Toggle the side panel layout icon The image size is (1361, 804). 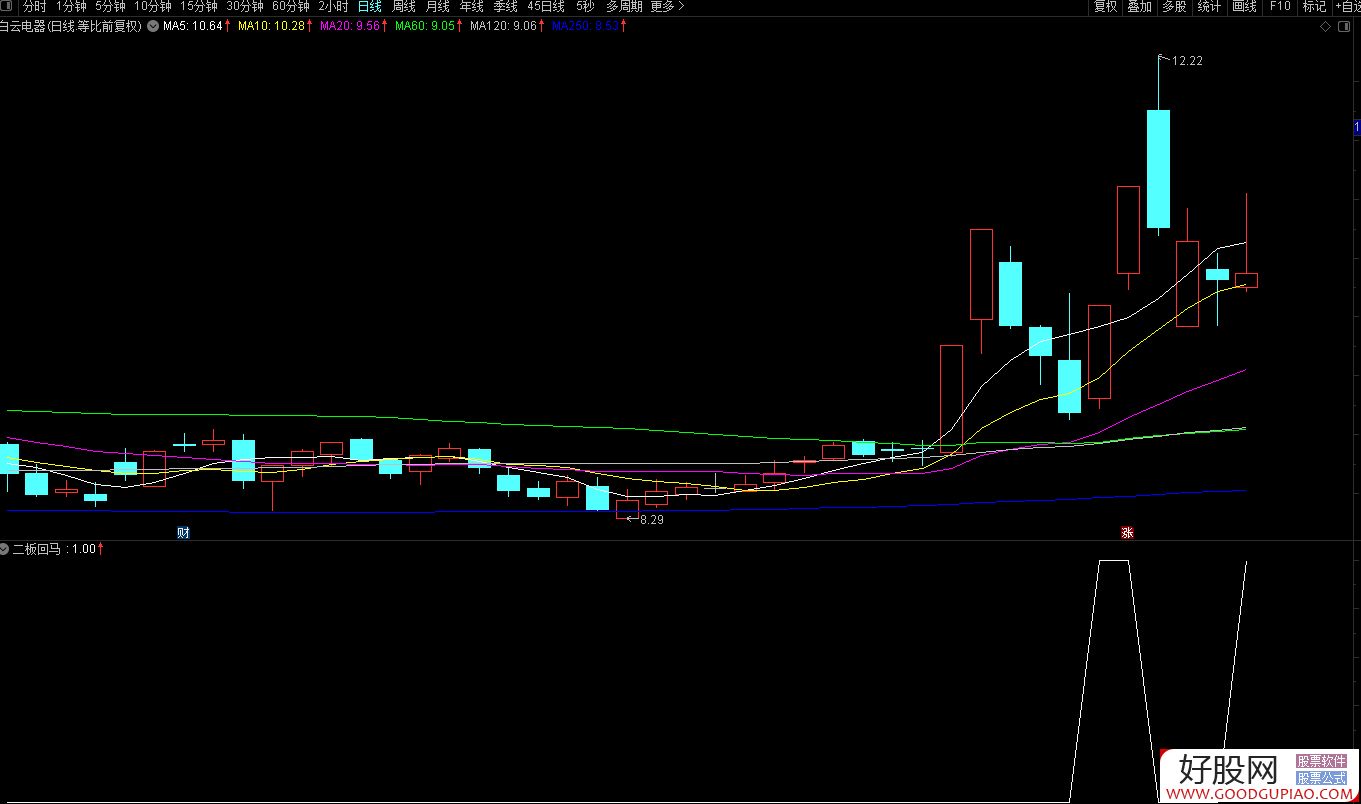(x=1346, y=27)
